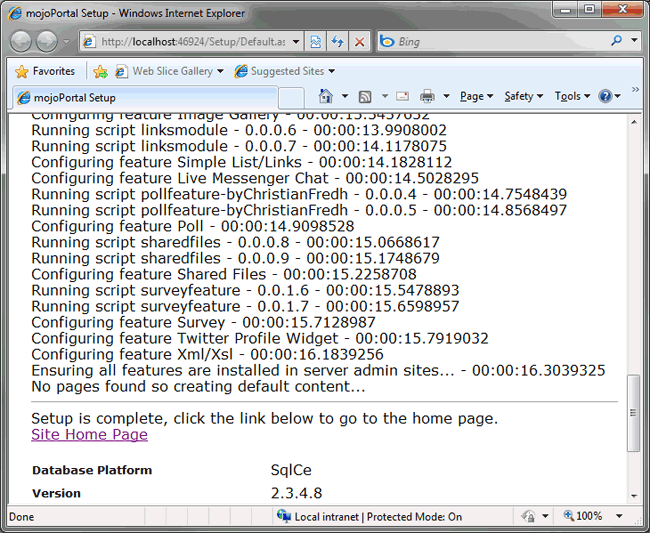Image resolution: width=650 pixels, height=533 pixels.
Task: Click the Print icon
Action: (x=427, y=96)
